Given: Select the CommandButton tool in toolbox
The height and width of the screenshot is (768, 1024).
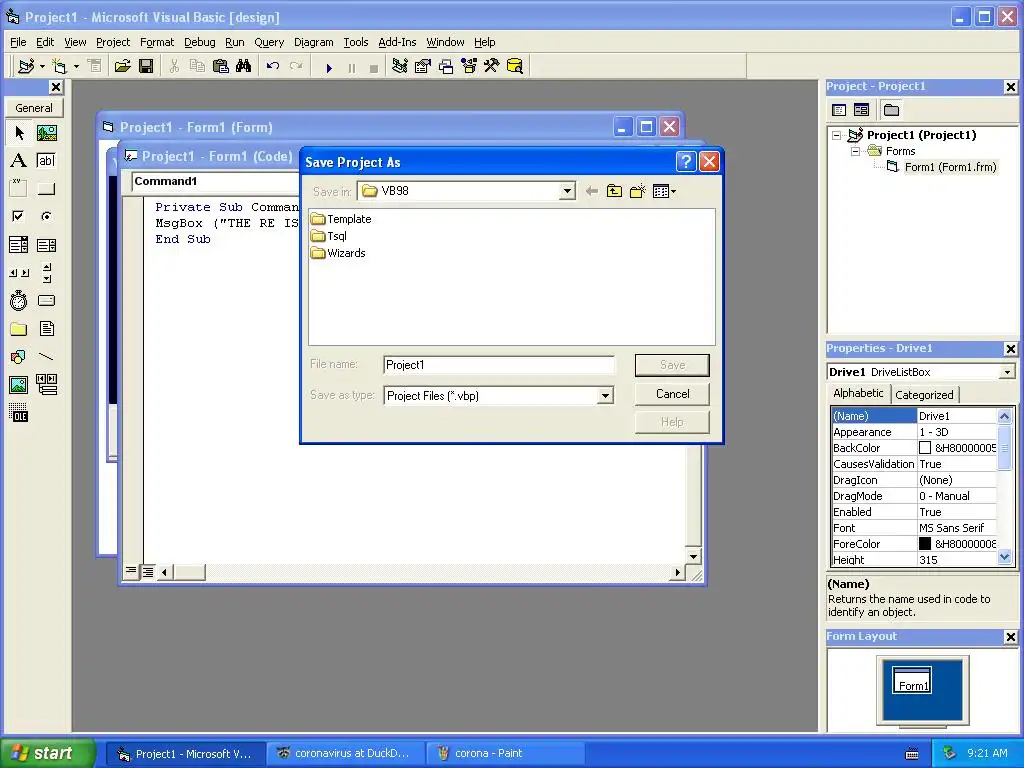Looking at the screenshot, I should pos(46,189).
